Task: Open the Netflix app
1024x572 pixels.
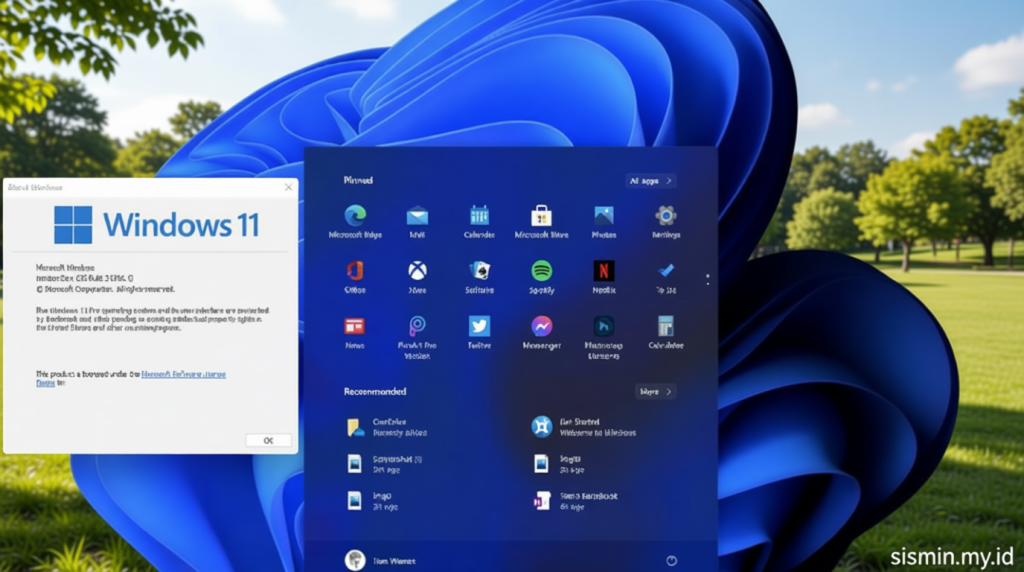Action: point(604,270)
